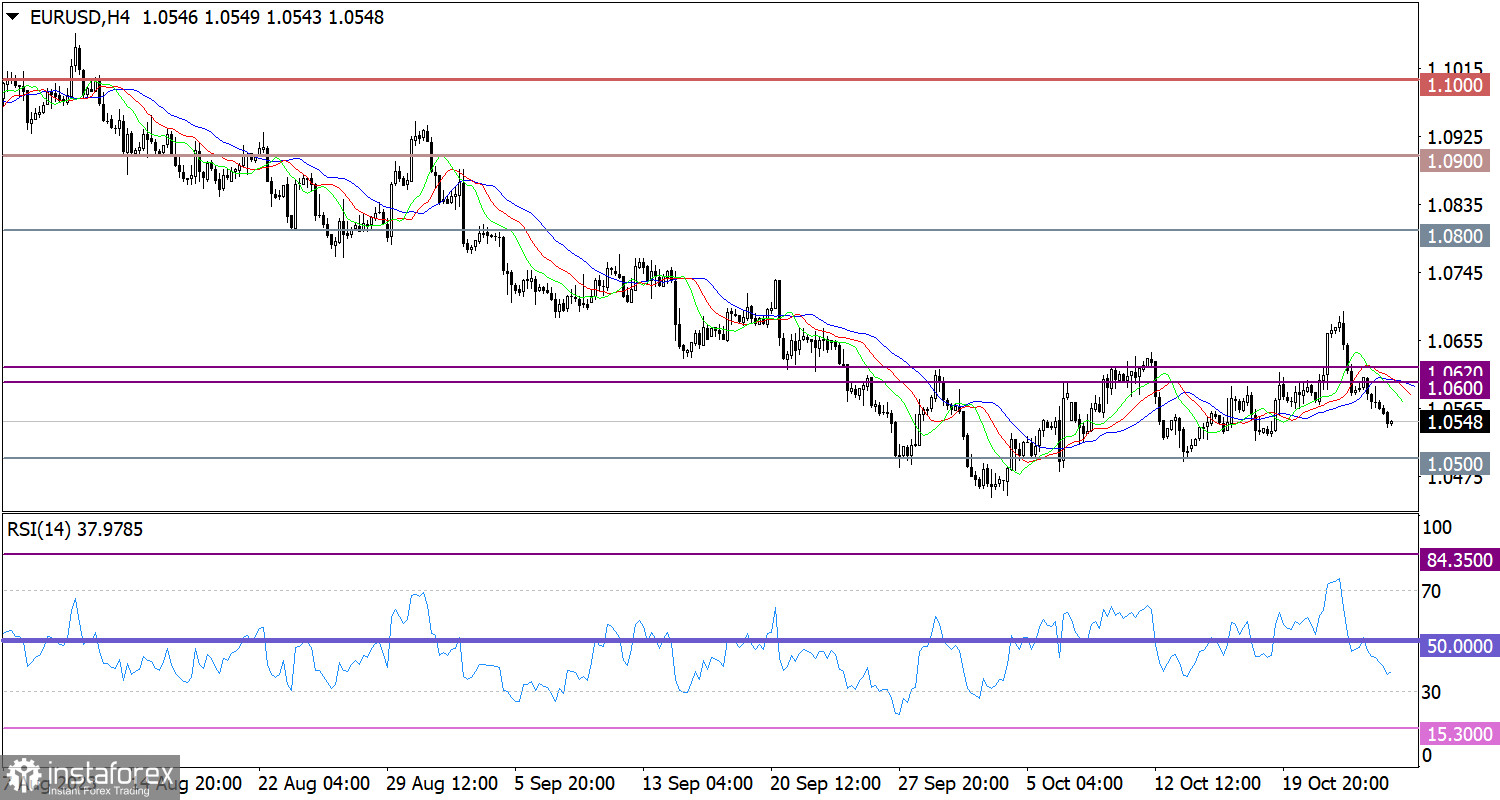Viewport: 1500px width, 800px height.
Task: Click the triangle arrow before EURUSD,H4
Action: [12, 18]
